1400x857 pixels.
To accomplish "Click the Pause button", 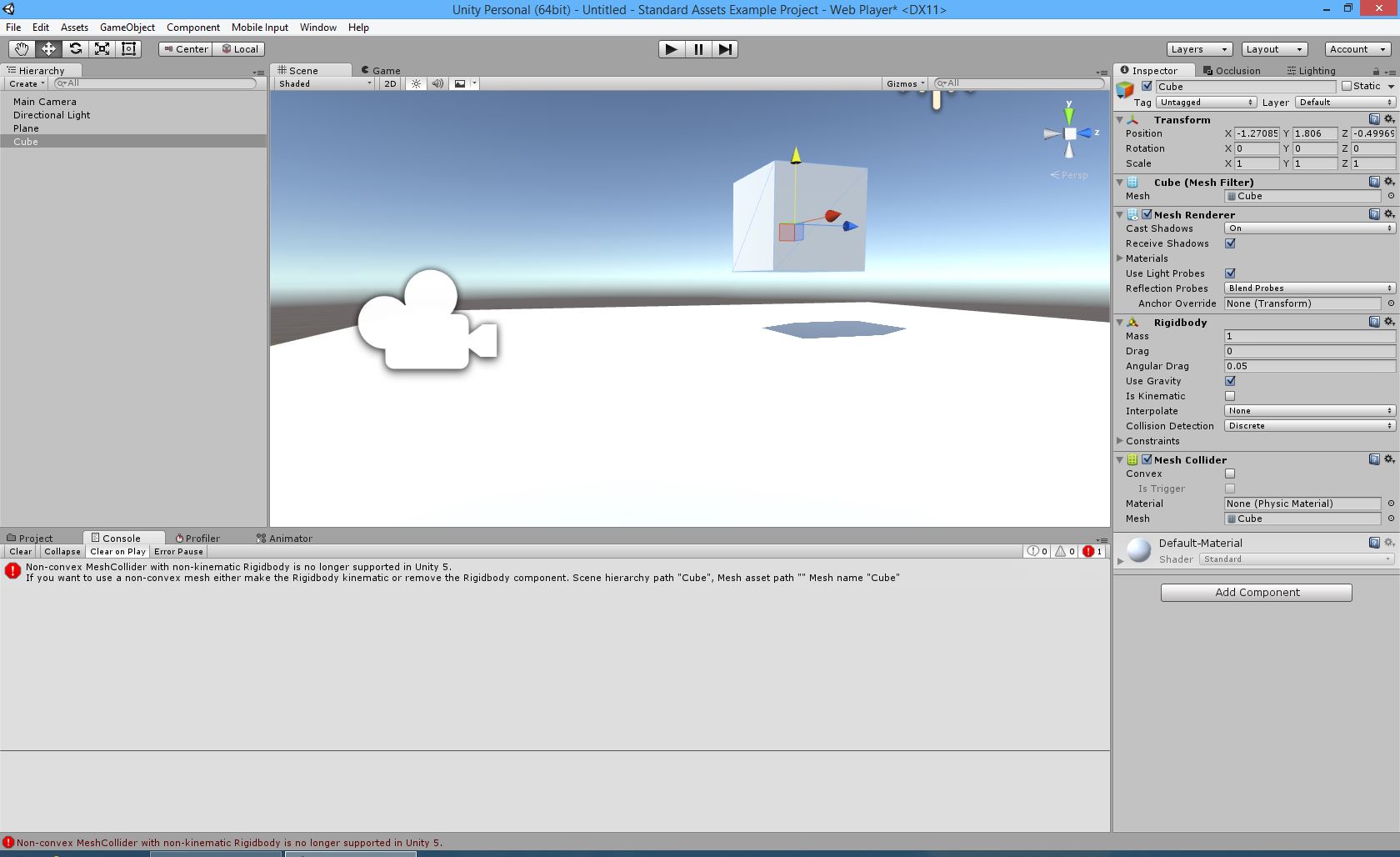I will pos(697,49).
